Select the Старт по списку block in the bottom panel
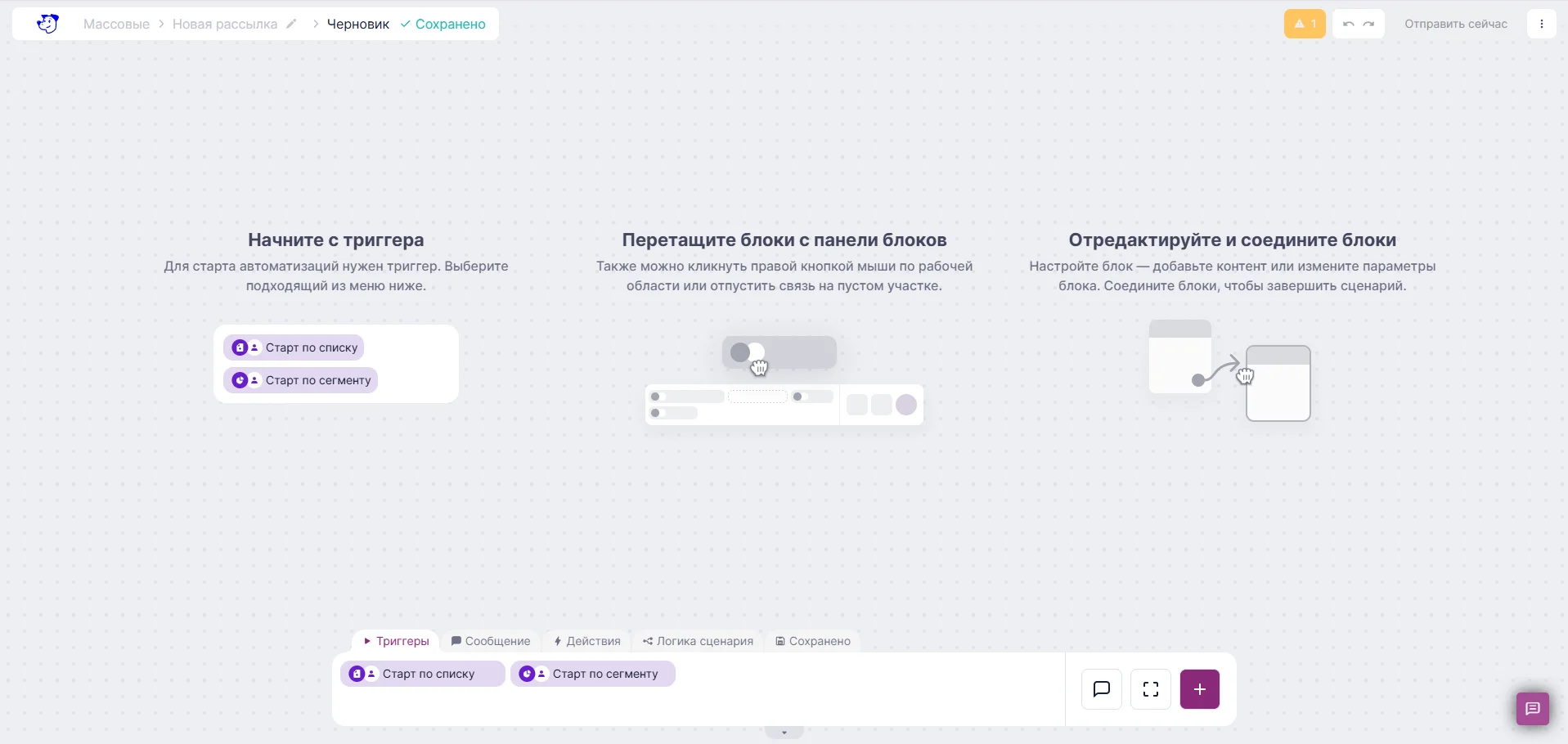Screen dimensions: 1568x744 [x=422, y=674]
